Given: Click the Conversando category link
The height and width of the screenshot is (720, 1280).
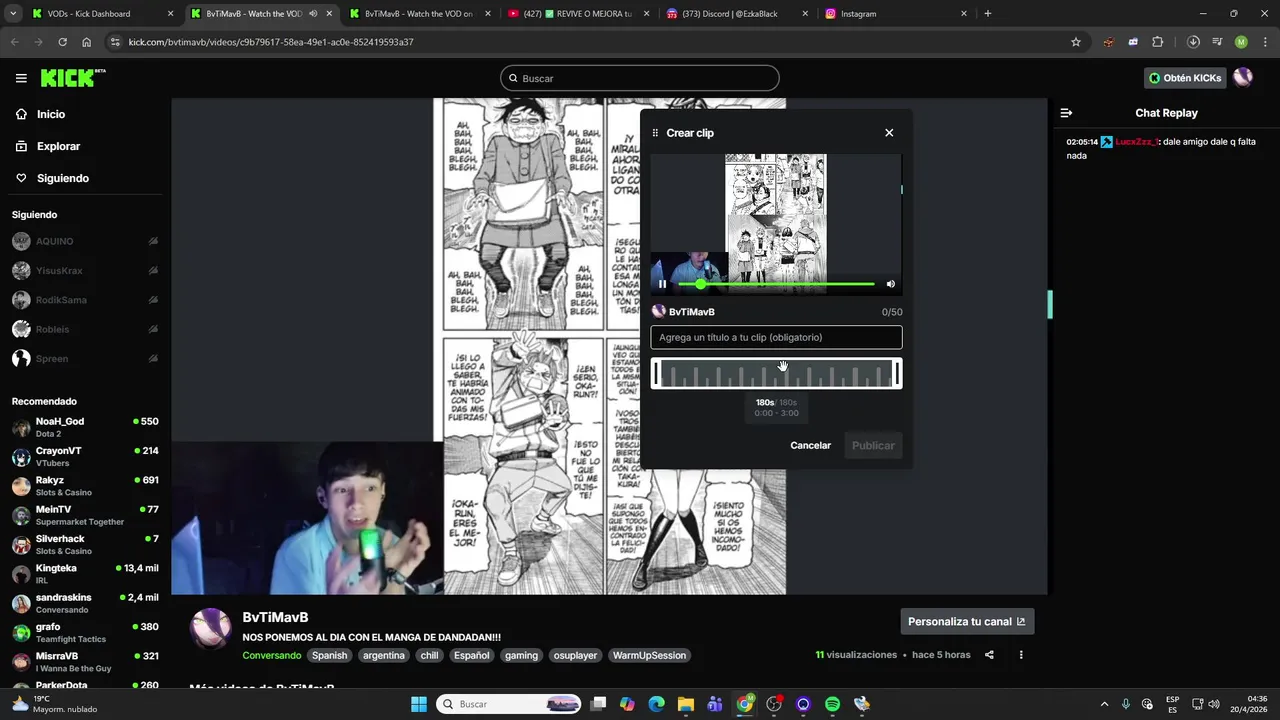Looking at the screenshot, I should coord(271,655).
